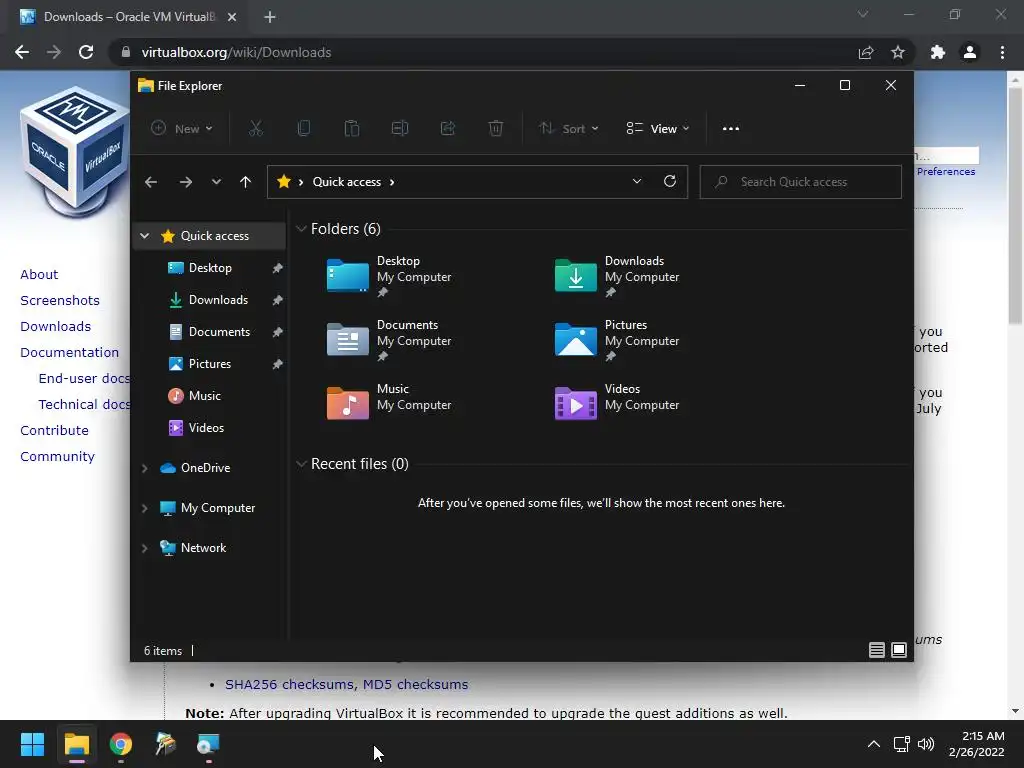Viewport: 1024px width, 768px height.
Task: Open the Windows Start menu
Action: pyautogui.click(x=32, y=744)
